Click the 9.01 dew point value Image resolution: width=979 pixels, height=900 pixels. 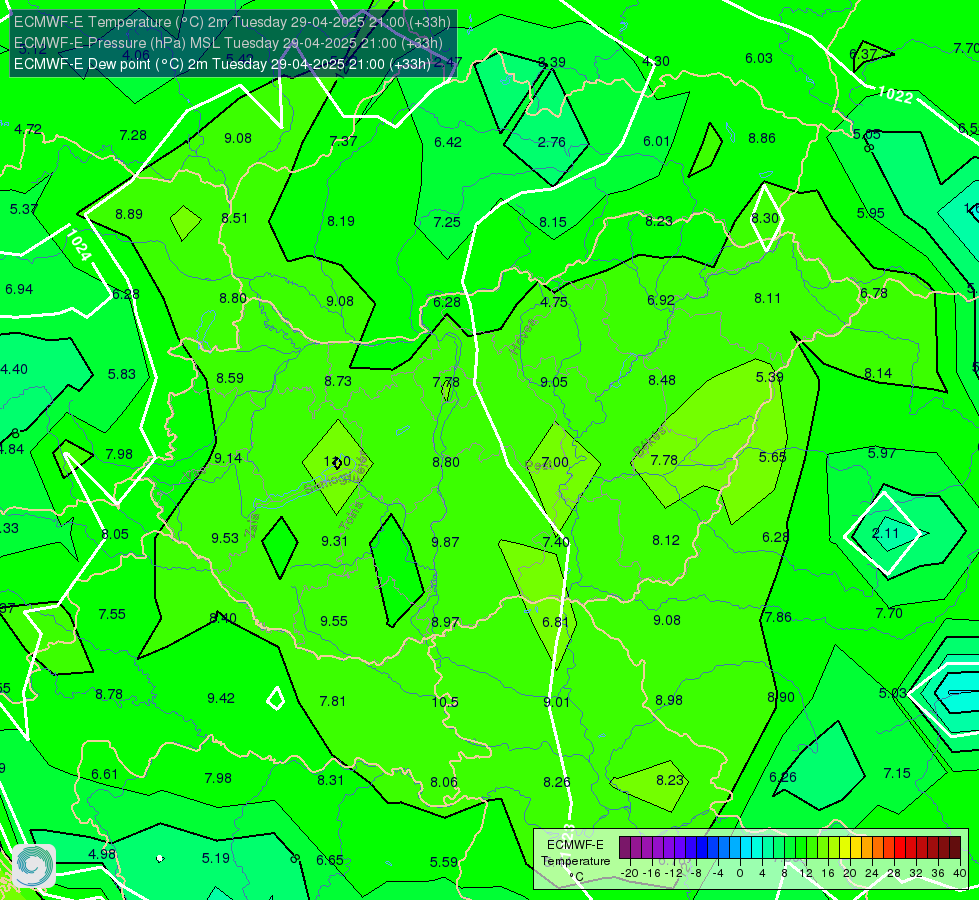coord(556,703)
